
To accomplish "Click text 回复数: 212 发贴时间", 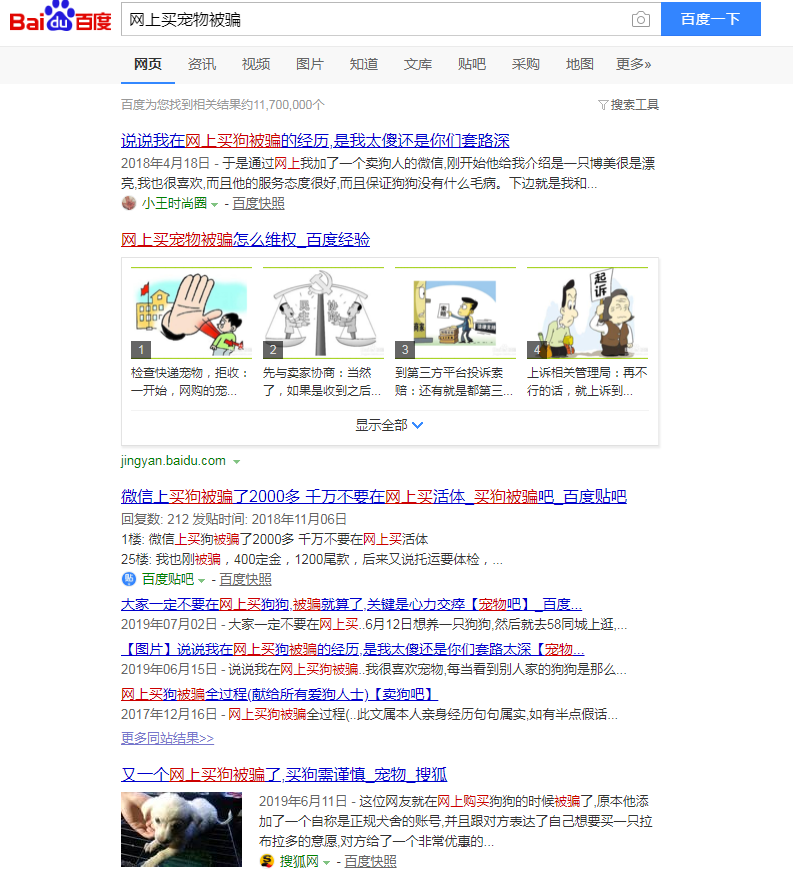I will [234, 519].
